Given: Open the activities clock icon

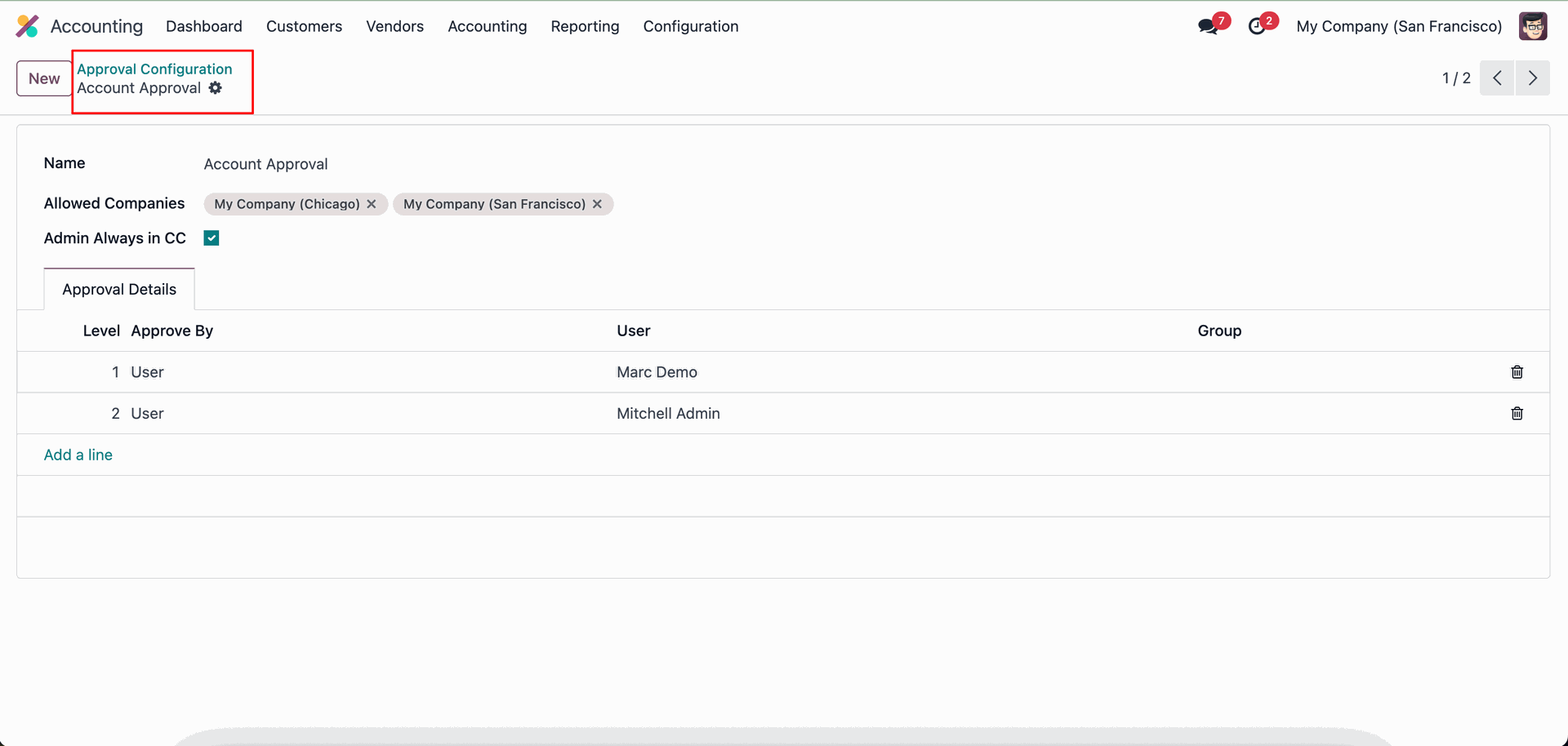Looking at the screenshot, I should 1257,27.
